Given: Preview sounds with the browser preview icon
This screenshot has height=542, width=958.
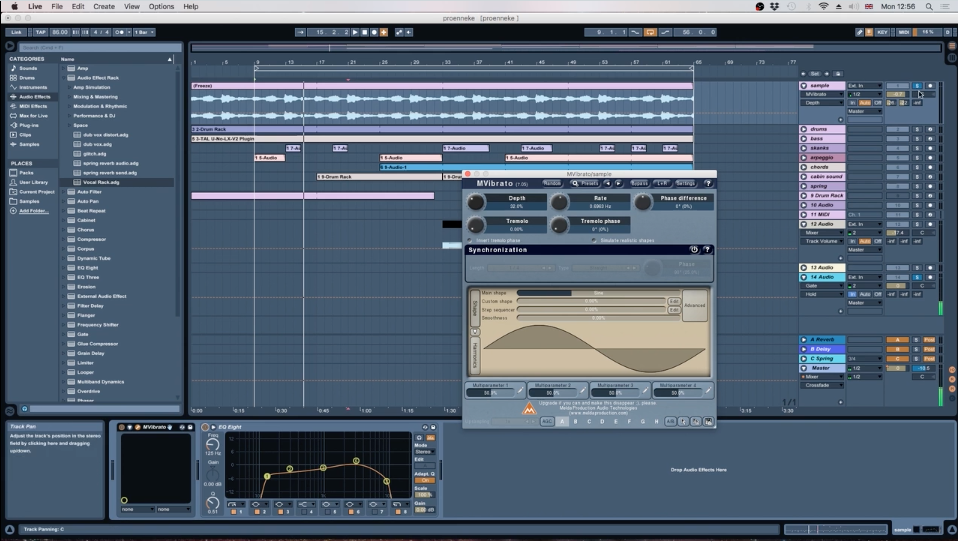Looking at the screenshot, I should [24, 409].
